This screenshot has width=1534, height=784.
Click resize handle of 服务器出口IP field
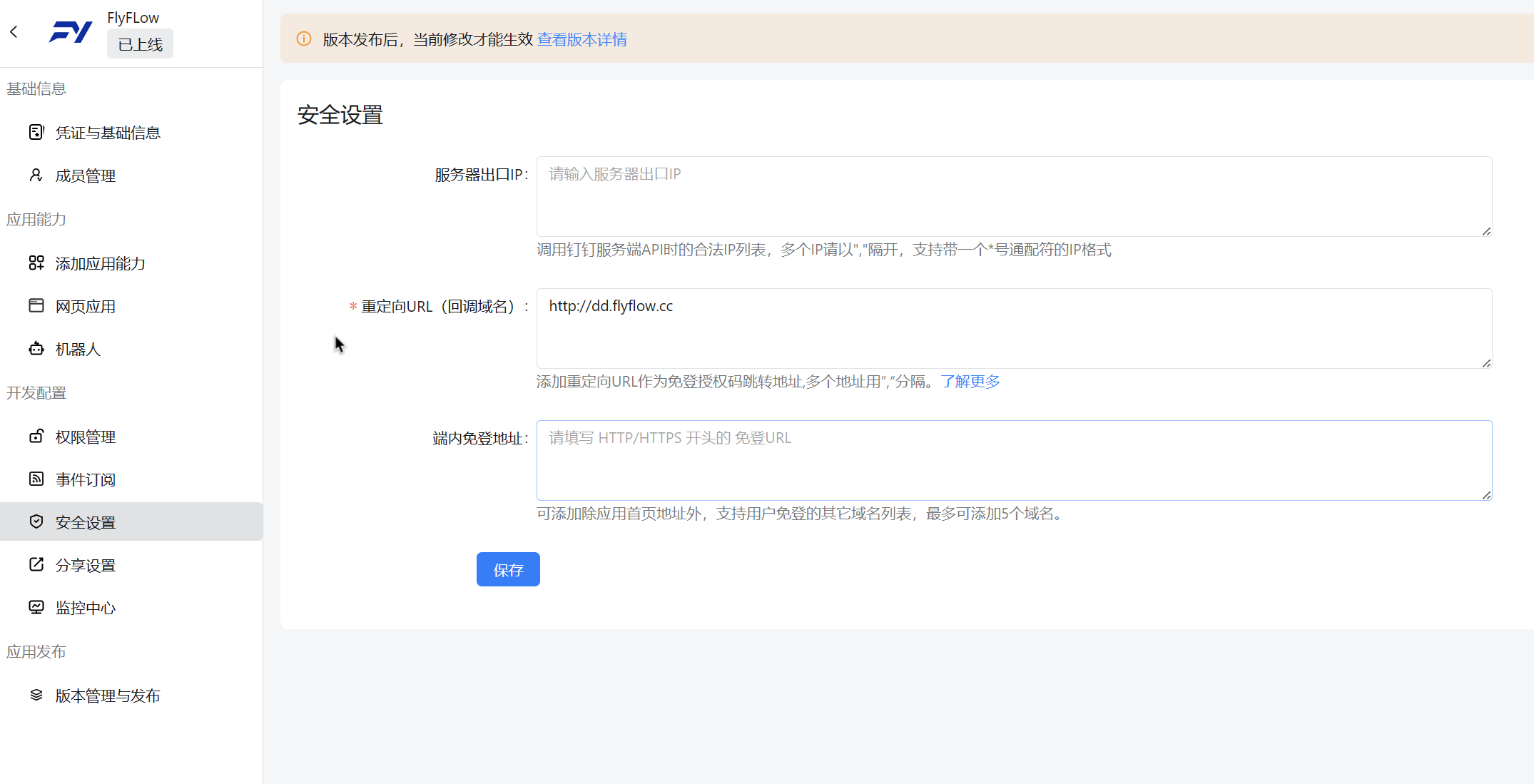pos(1486,231)
